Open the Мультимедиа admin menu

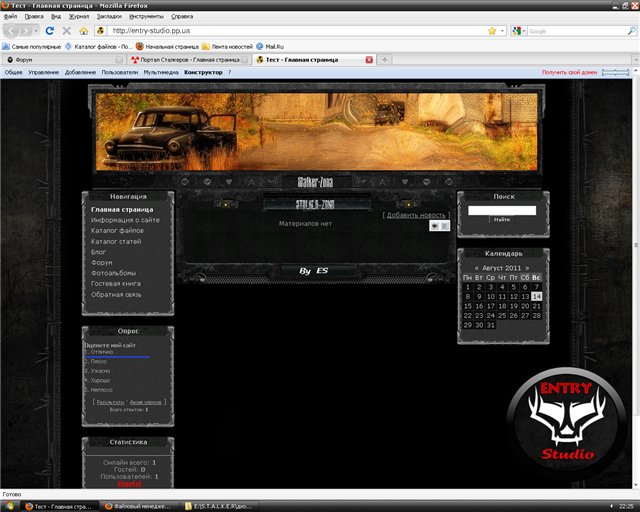(x=161, y=72)
